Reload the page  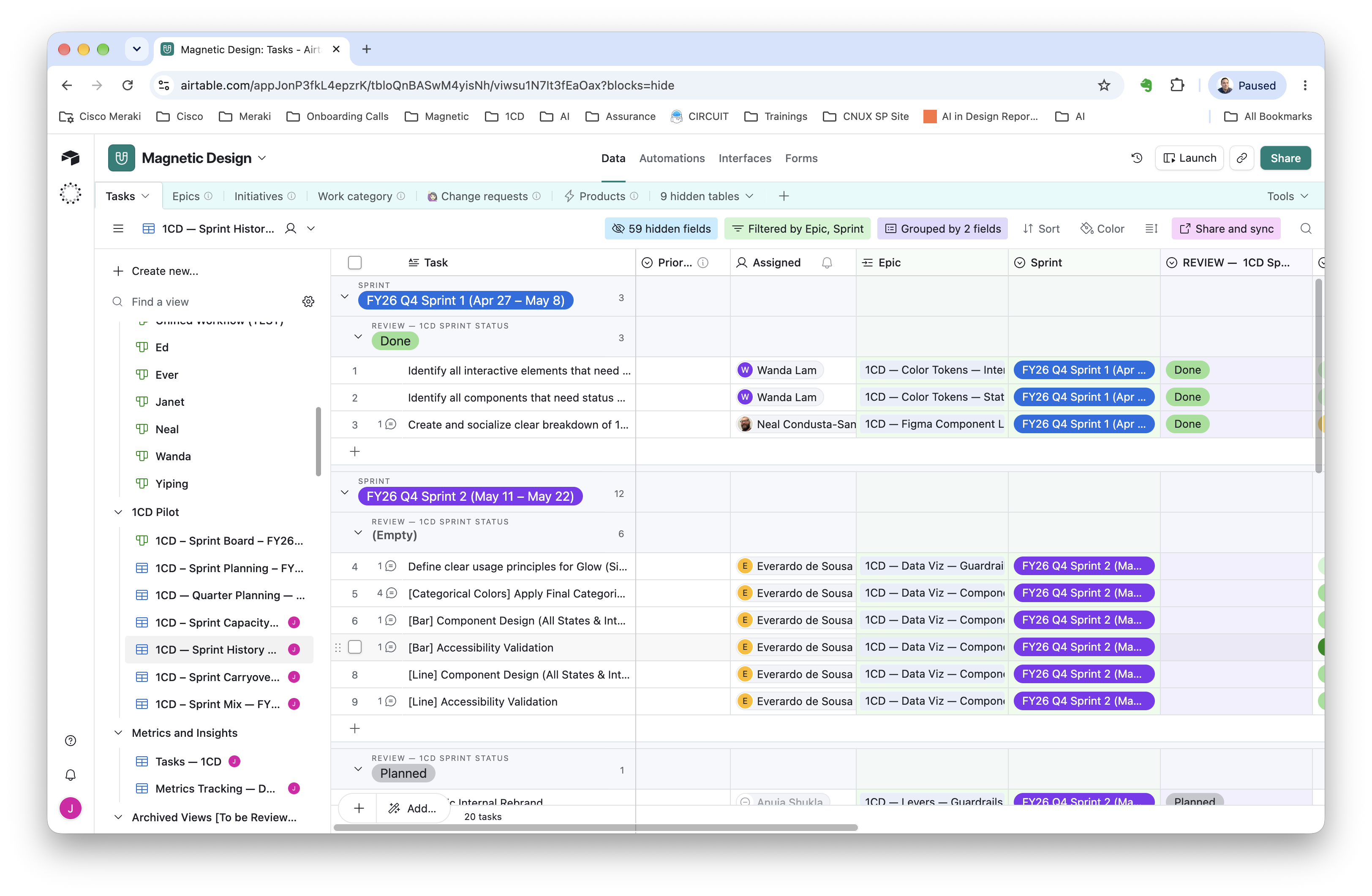pyautogui.click(x=128, y=85)
